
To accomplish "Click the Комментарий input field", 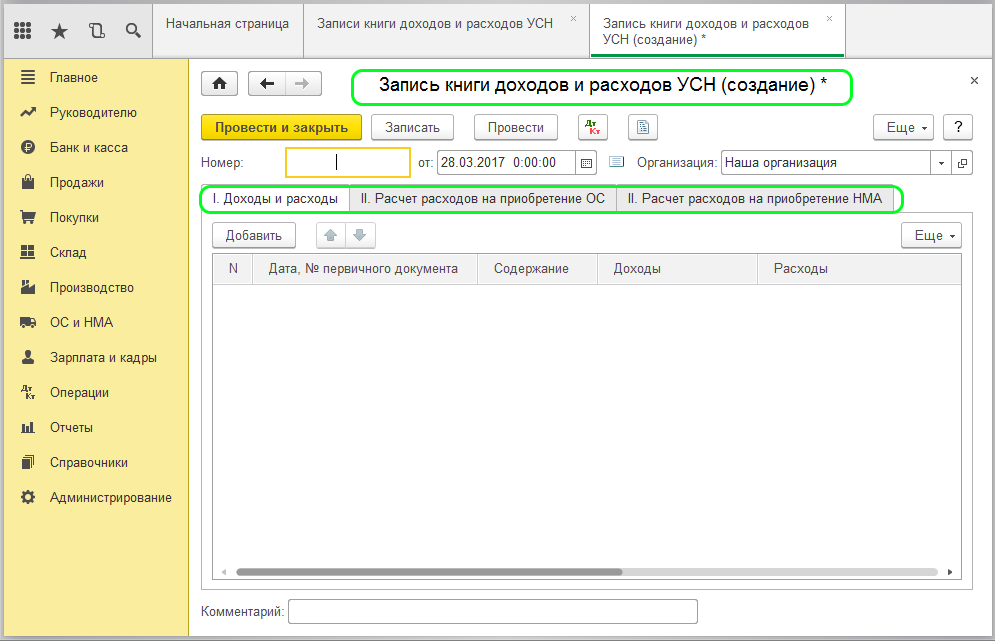I will (x=492, y=611).
